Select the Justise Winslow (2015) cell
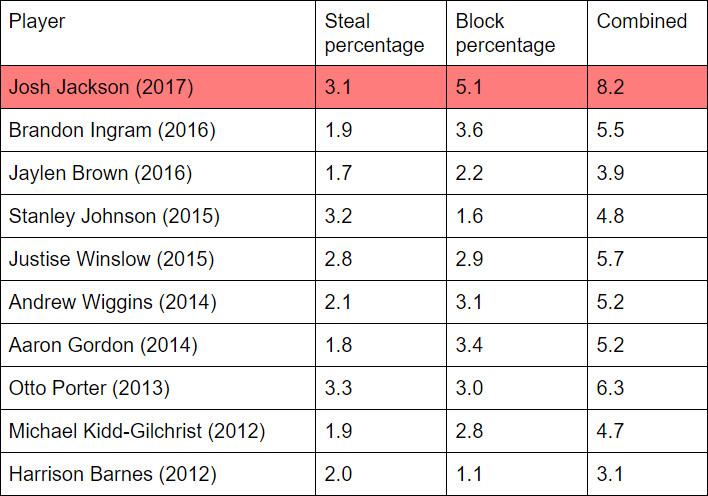 tap(111, 259)
